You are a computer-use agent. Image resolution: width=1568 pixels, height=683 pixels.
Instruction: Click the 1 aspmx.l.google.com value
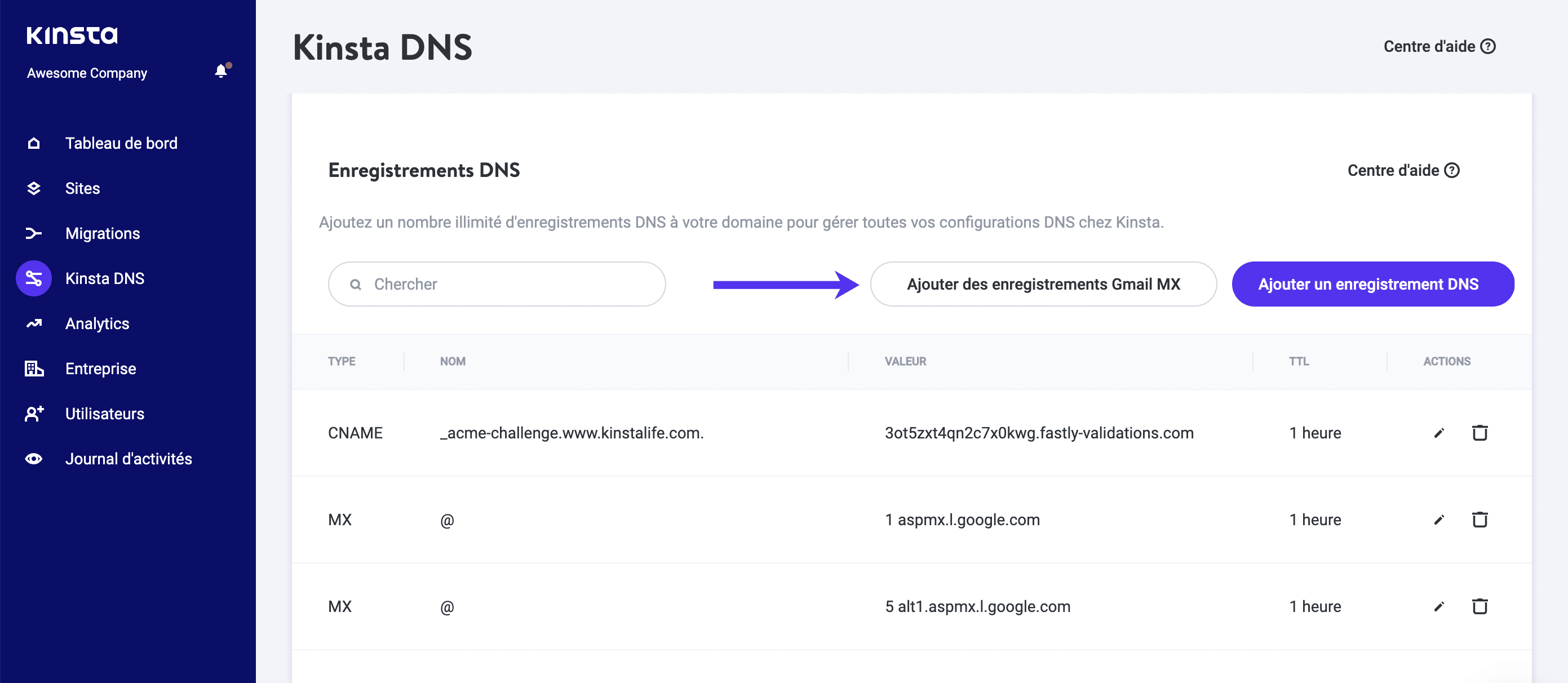pyautogui.click(x=962, y=520)
